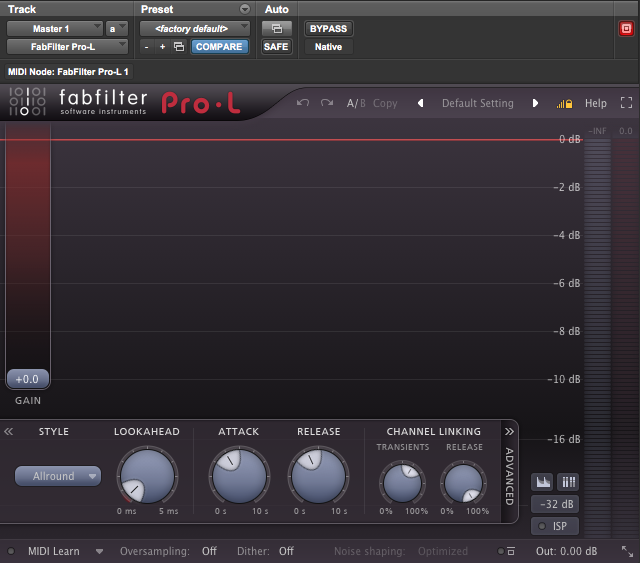Viewport: 640px width, 563px height.
Task: Open the Help menu
Action: pyautogui.click(x=596, y=103)
